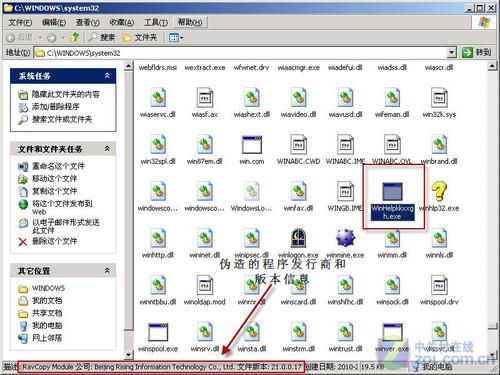Collapse the 系统任务 panel
The height and width of the screenshot is (375, 500).
107,76
